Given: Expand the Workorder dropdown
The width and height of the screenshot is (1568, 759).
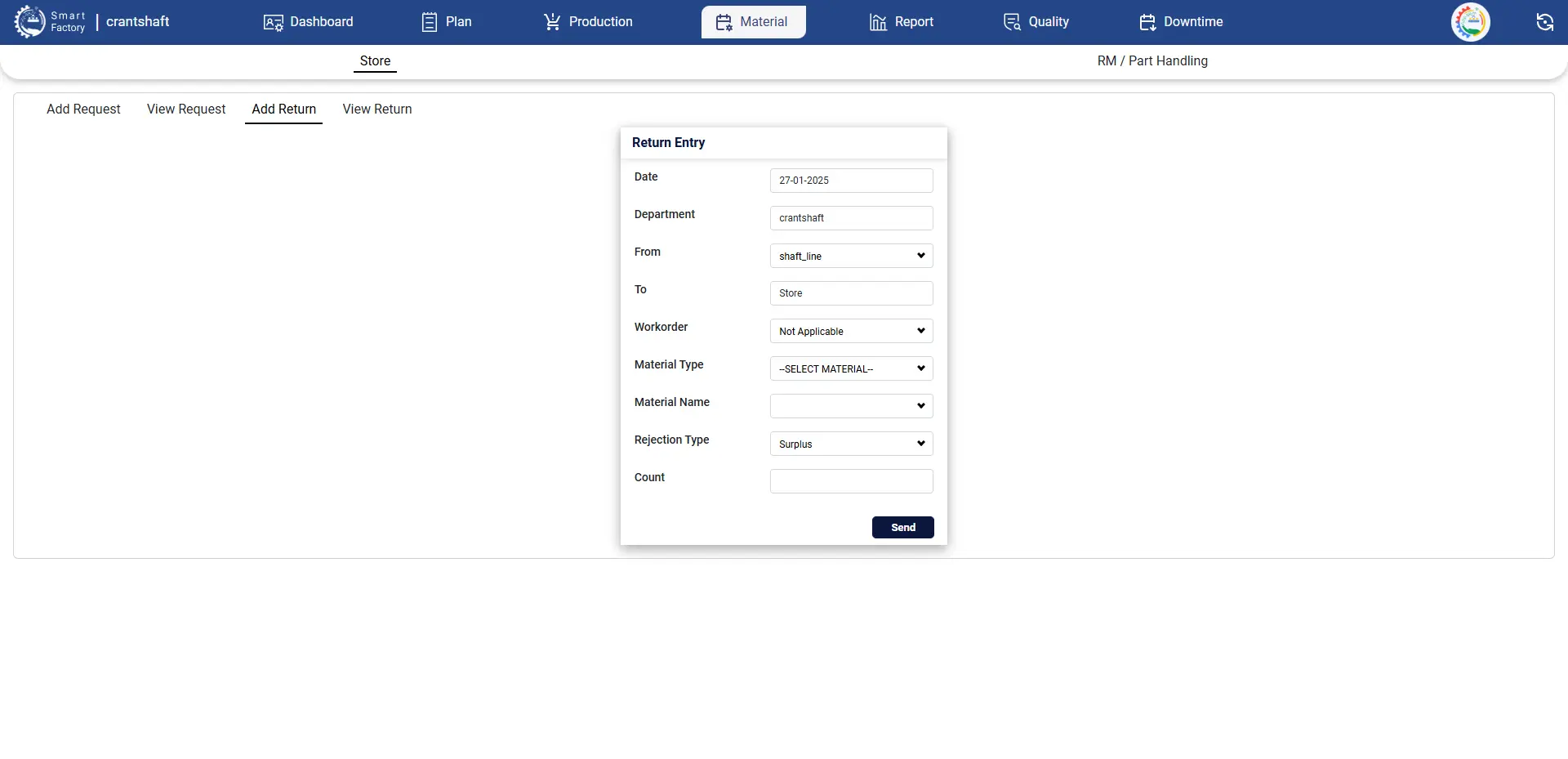Looking at the screenshot, I should tap(851, 331).
